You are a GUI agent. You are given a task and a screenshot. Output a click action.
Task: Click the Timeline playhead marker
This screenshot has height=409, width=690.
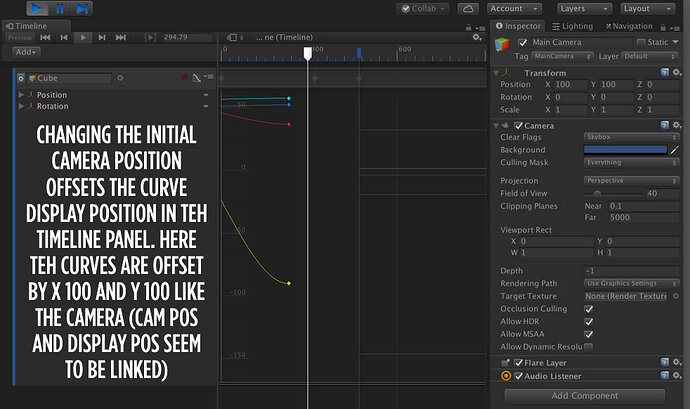pos(308,54)
